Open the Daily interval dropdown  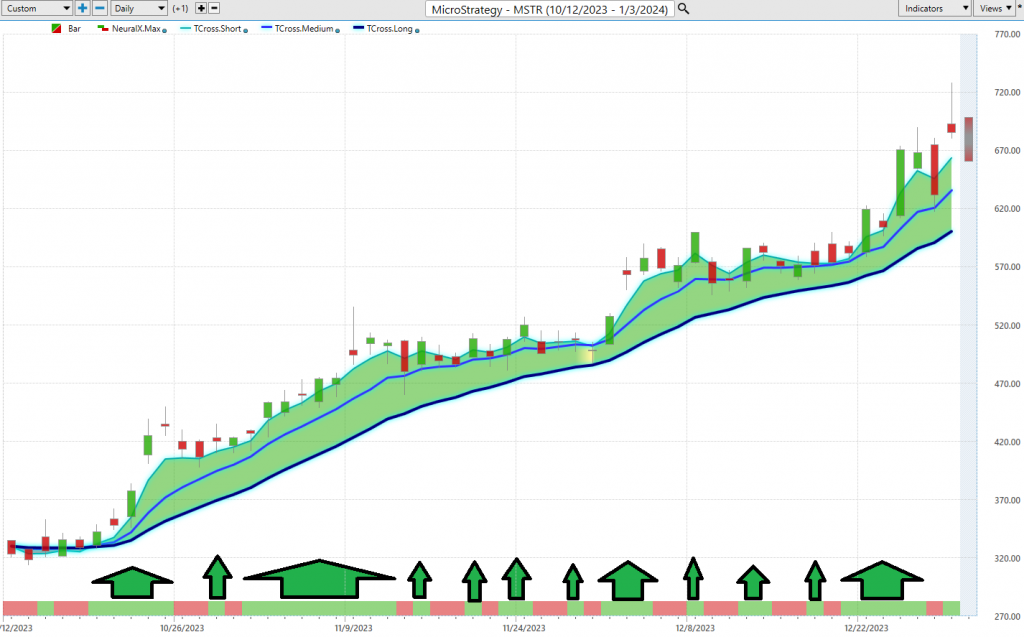tap(139, 8)
